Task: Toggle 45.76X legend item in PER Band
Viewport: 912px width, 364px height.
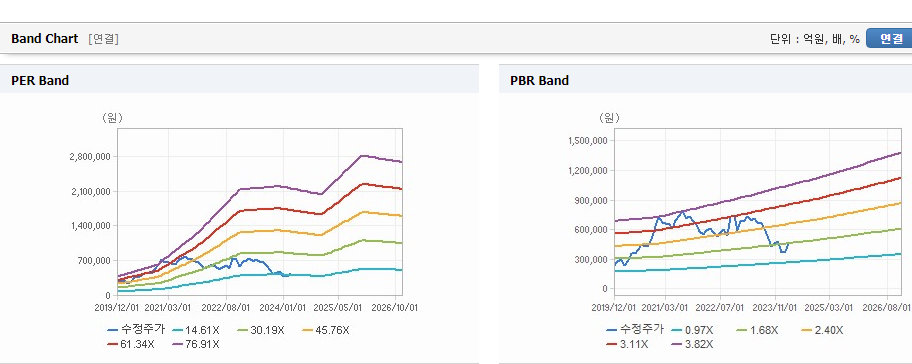Action: [326, 330]
